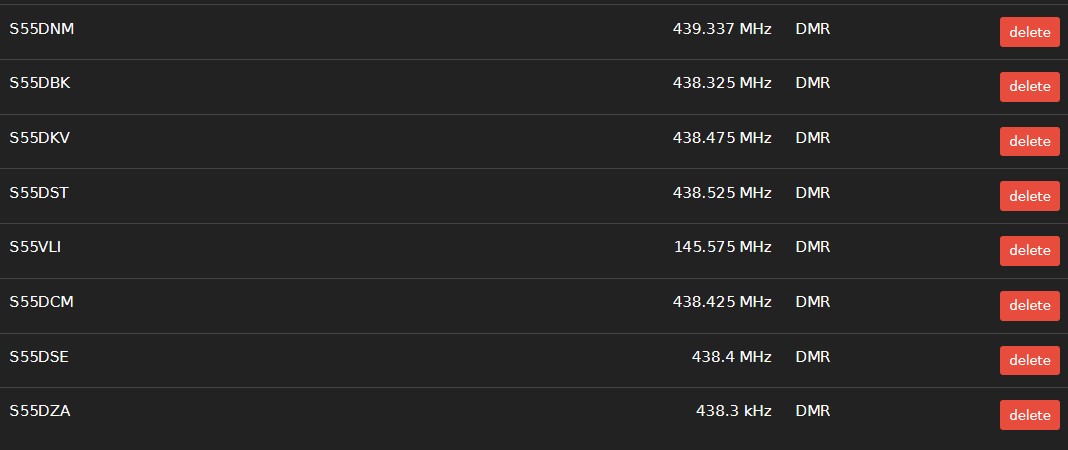This screenshot has height=450, width=1068.
Task: Select the S55DSE bookmark name
Action: 39,357
